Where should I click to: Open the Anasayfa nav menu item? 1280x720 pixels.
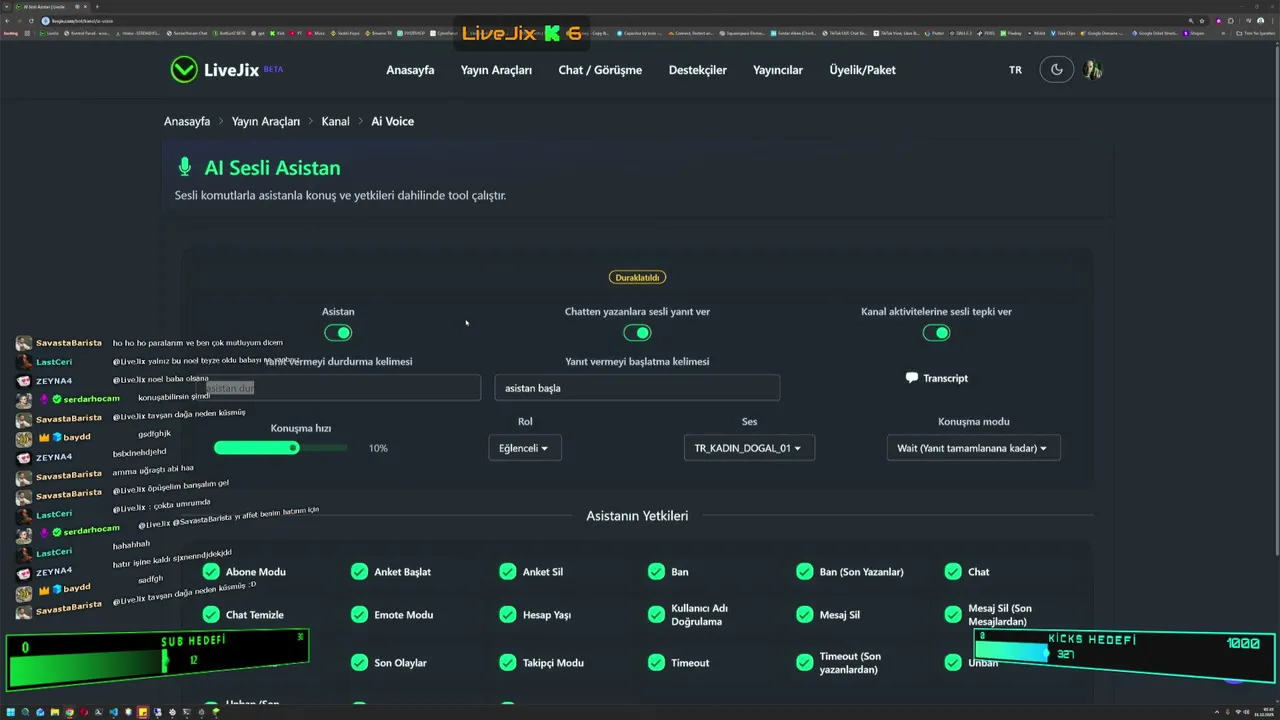click(410, 70)
